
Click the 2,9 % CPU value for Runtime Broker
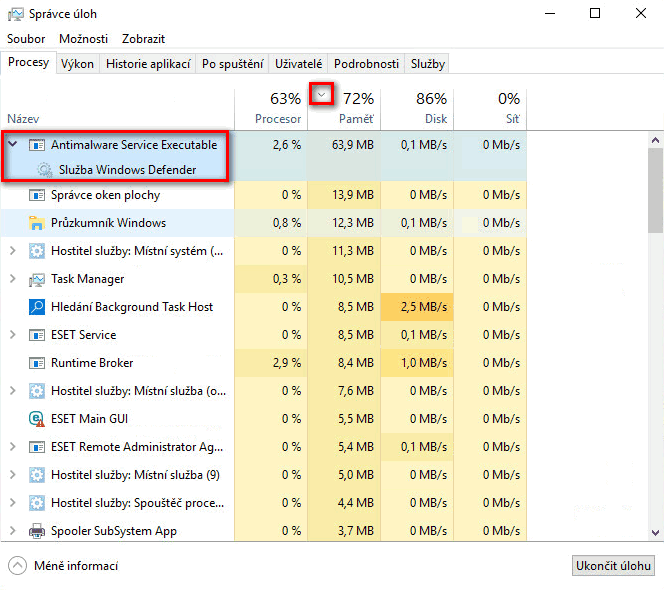tap(287, 363)
